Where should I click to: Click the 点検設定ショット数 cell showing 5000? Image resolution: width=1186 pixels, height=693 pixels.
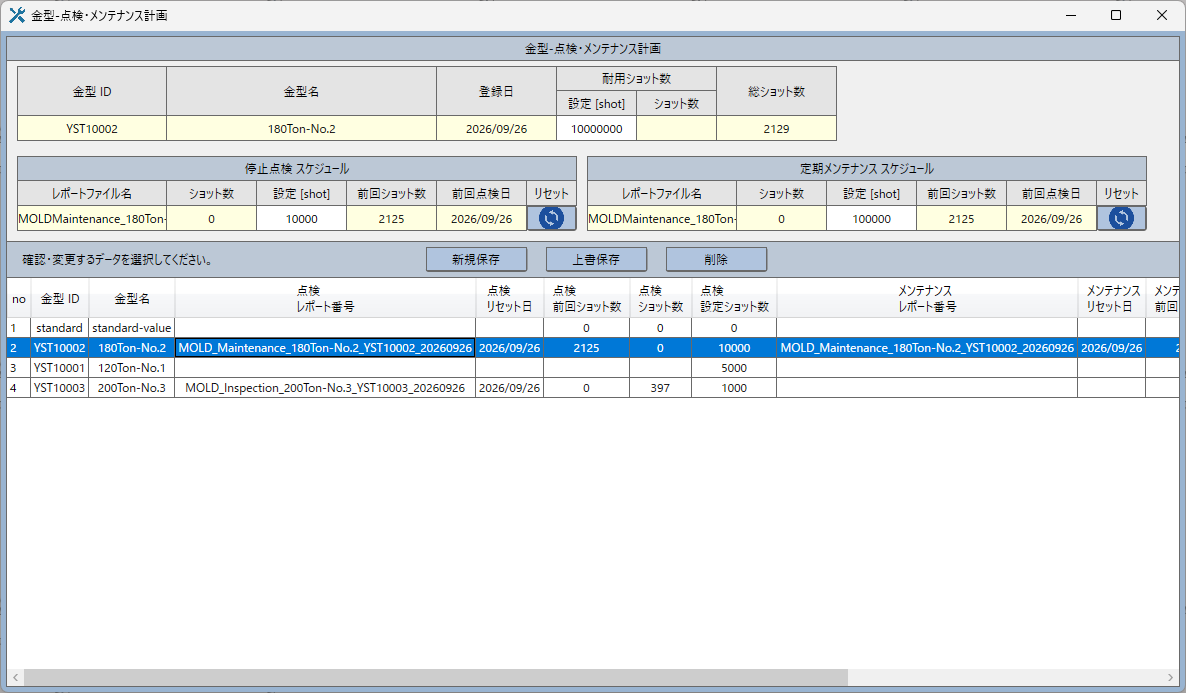[x=734, y=368]
